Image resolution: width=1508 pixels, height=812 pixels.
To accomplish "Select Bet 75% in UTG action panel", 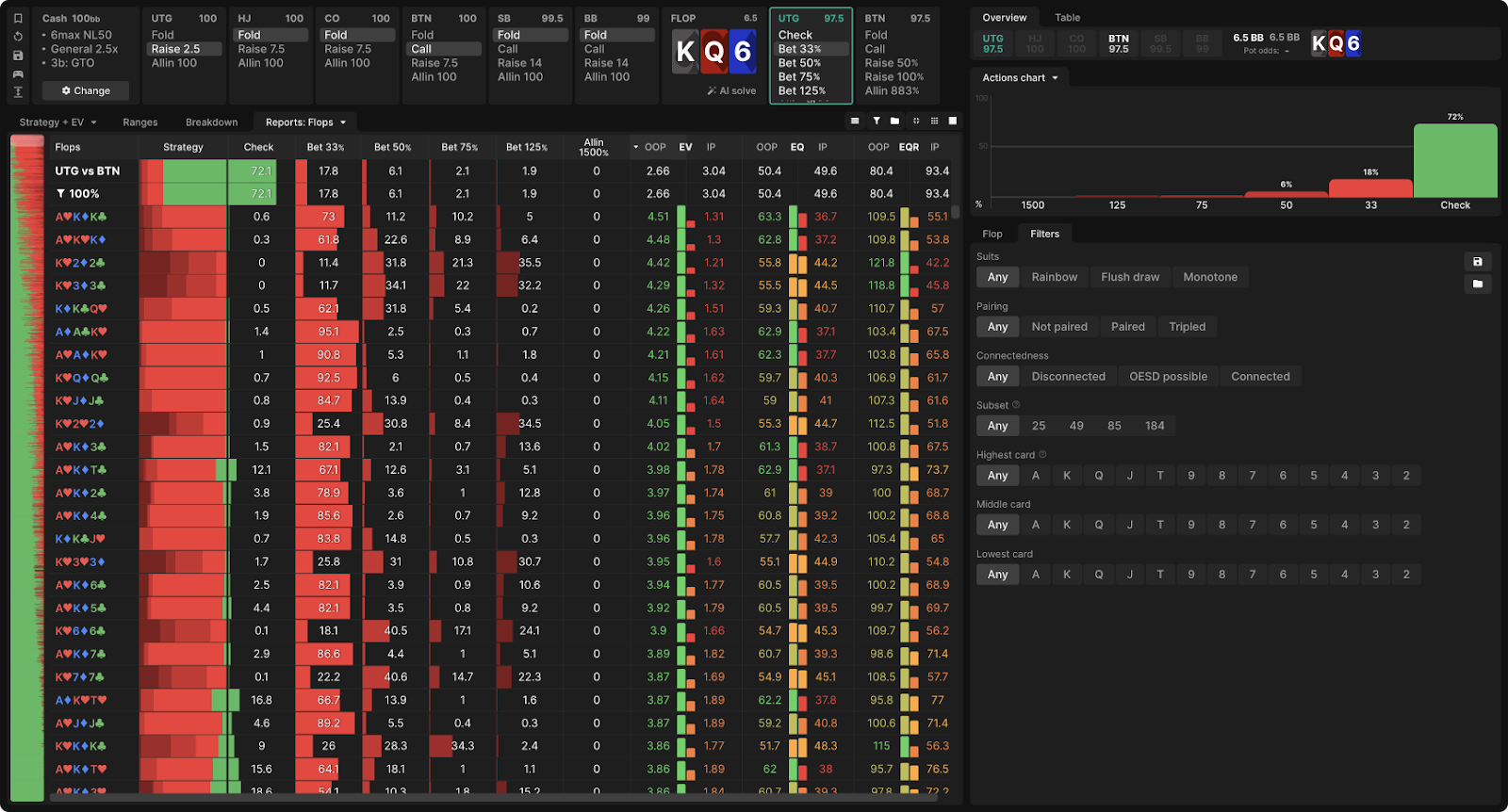I will pyautogui.click(x=799, y=77).
